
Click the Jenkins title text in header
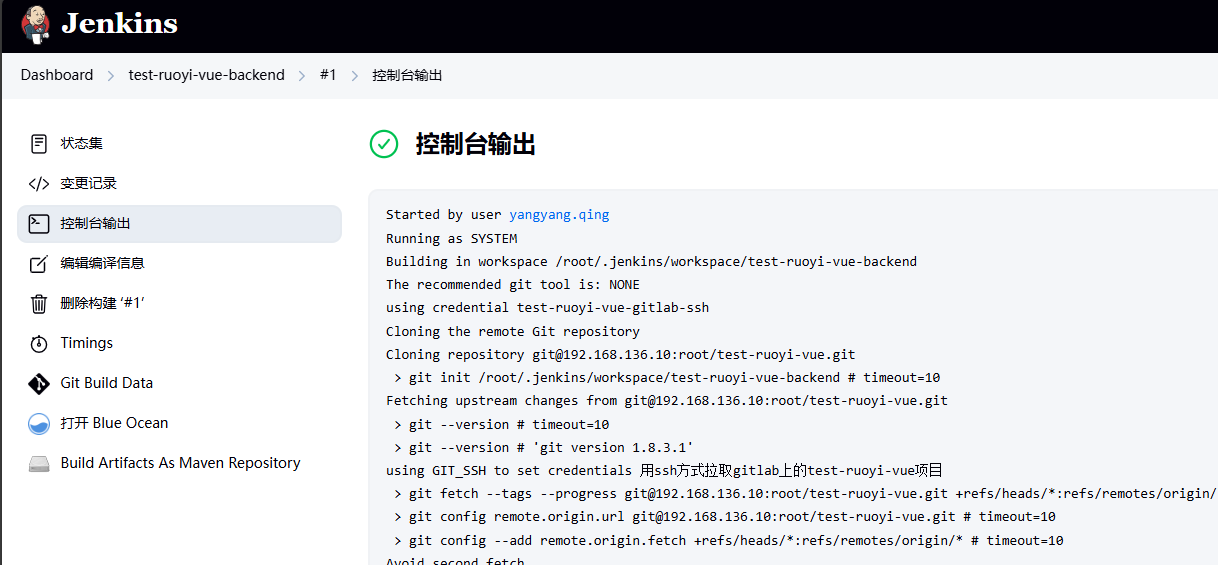point(119,24)
